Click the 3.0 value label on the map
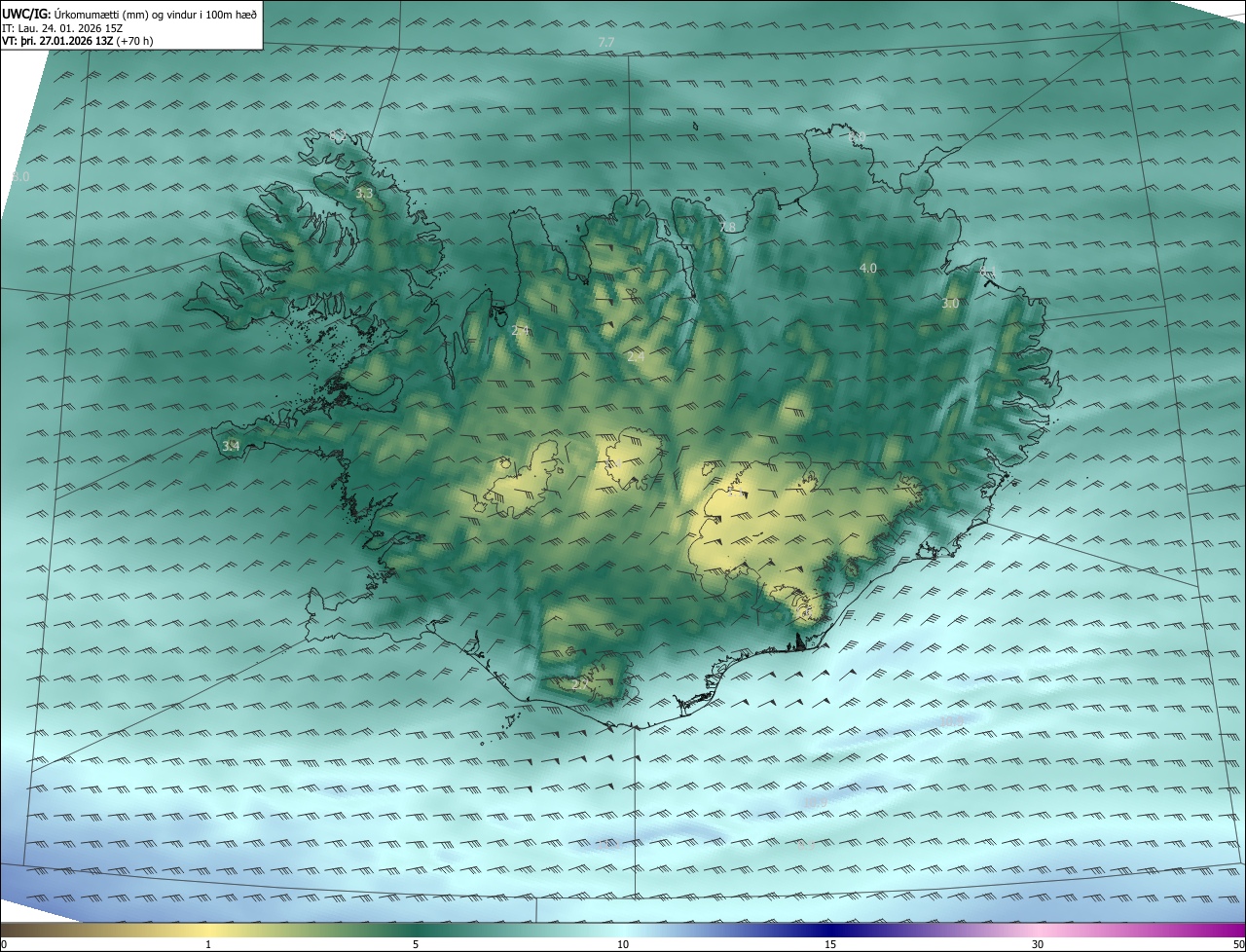The height and width of the screenshot is (952, 1246). (x=950, y=304)
